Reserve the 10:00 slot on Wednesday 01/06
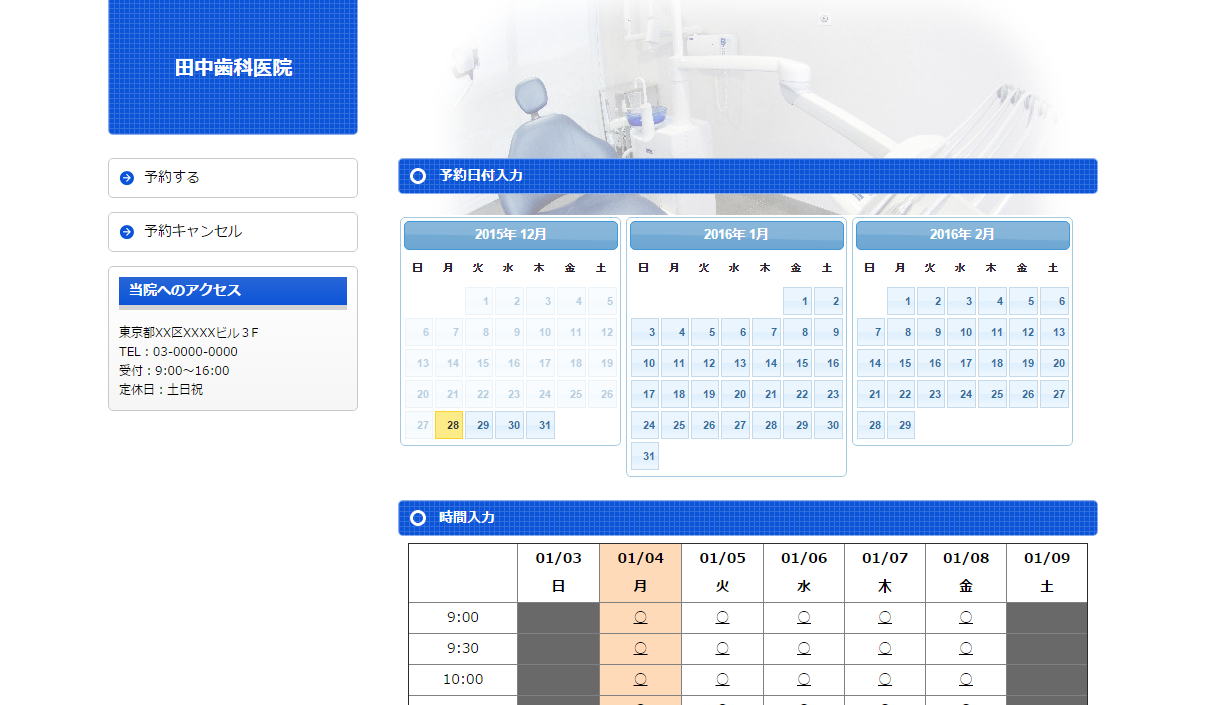The image size is (1229, 705). click(804, 679)
